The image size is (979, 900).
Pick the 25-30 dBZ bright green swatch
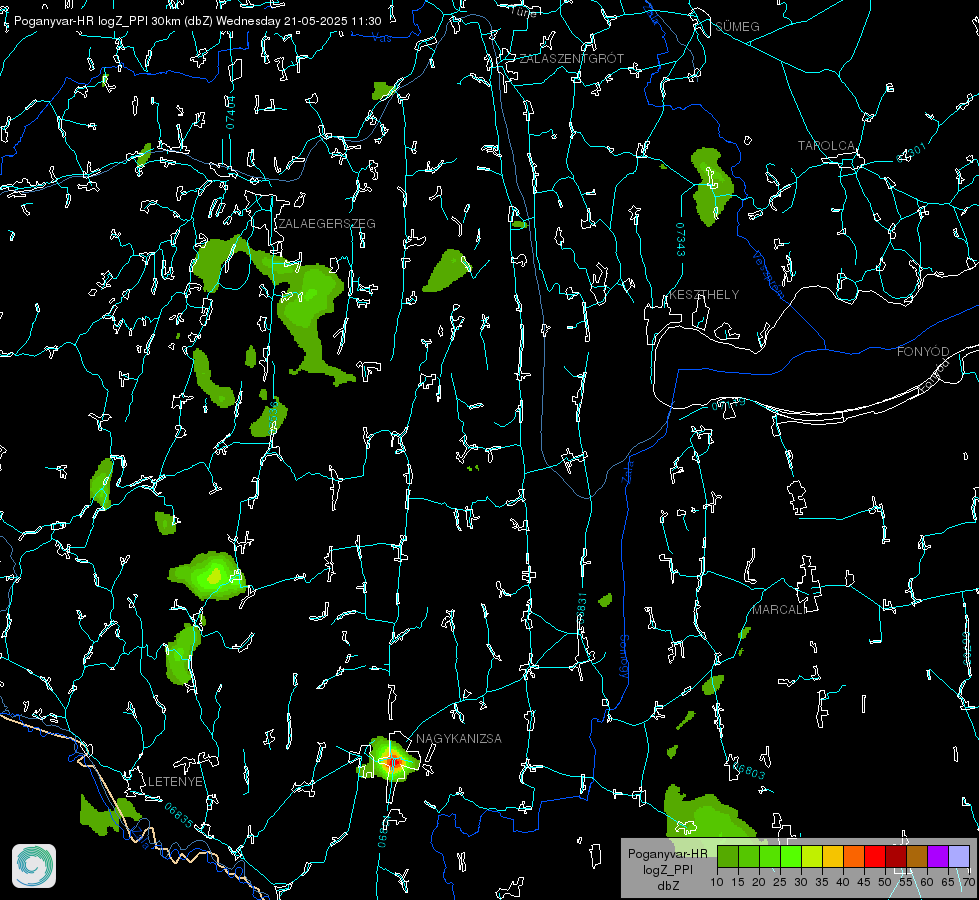pyautogui.click(x=791, y=856)
